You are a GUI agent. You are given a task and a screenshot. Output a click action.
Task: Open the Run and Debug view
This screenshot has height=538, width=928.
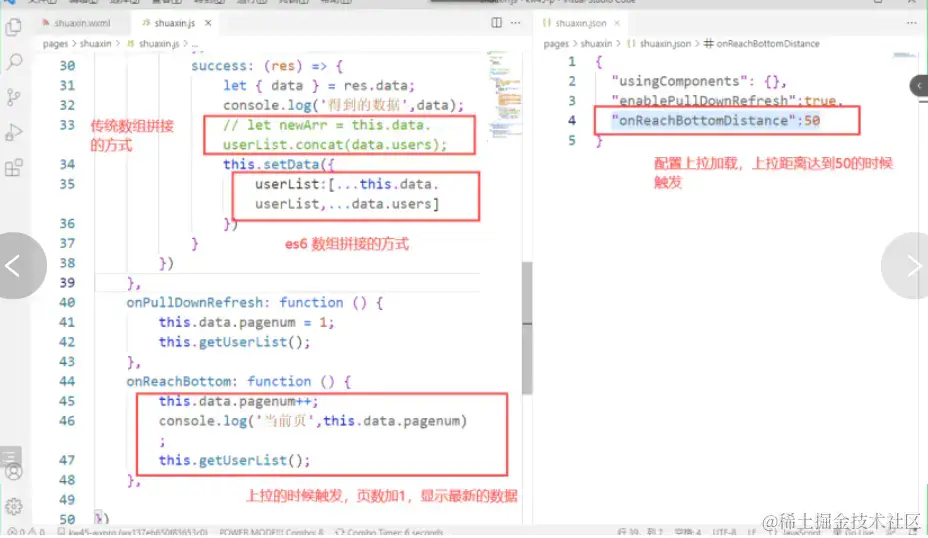14,133
